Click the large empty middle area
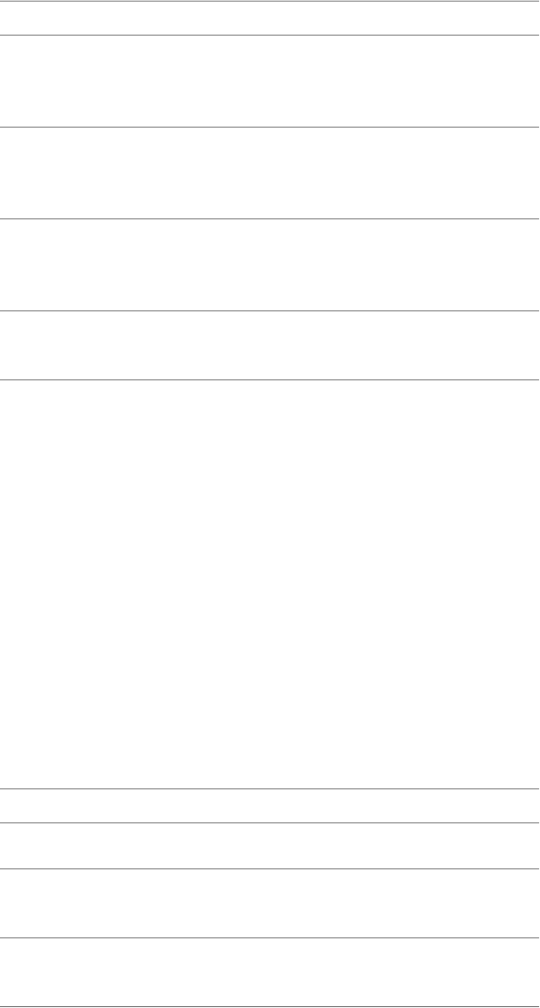540x1008 pixels. click(x=270, y=584)
